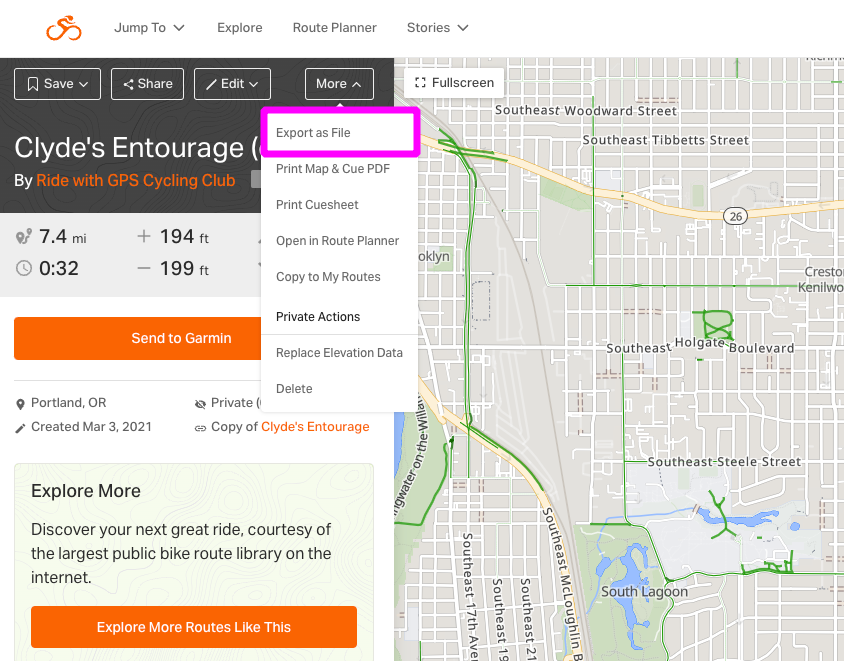Click the elevation loss minus icon
Image resolution: width=844 pixels, height=661 pixels.
click(144, 268)
